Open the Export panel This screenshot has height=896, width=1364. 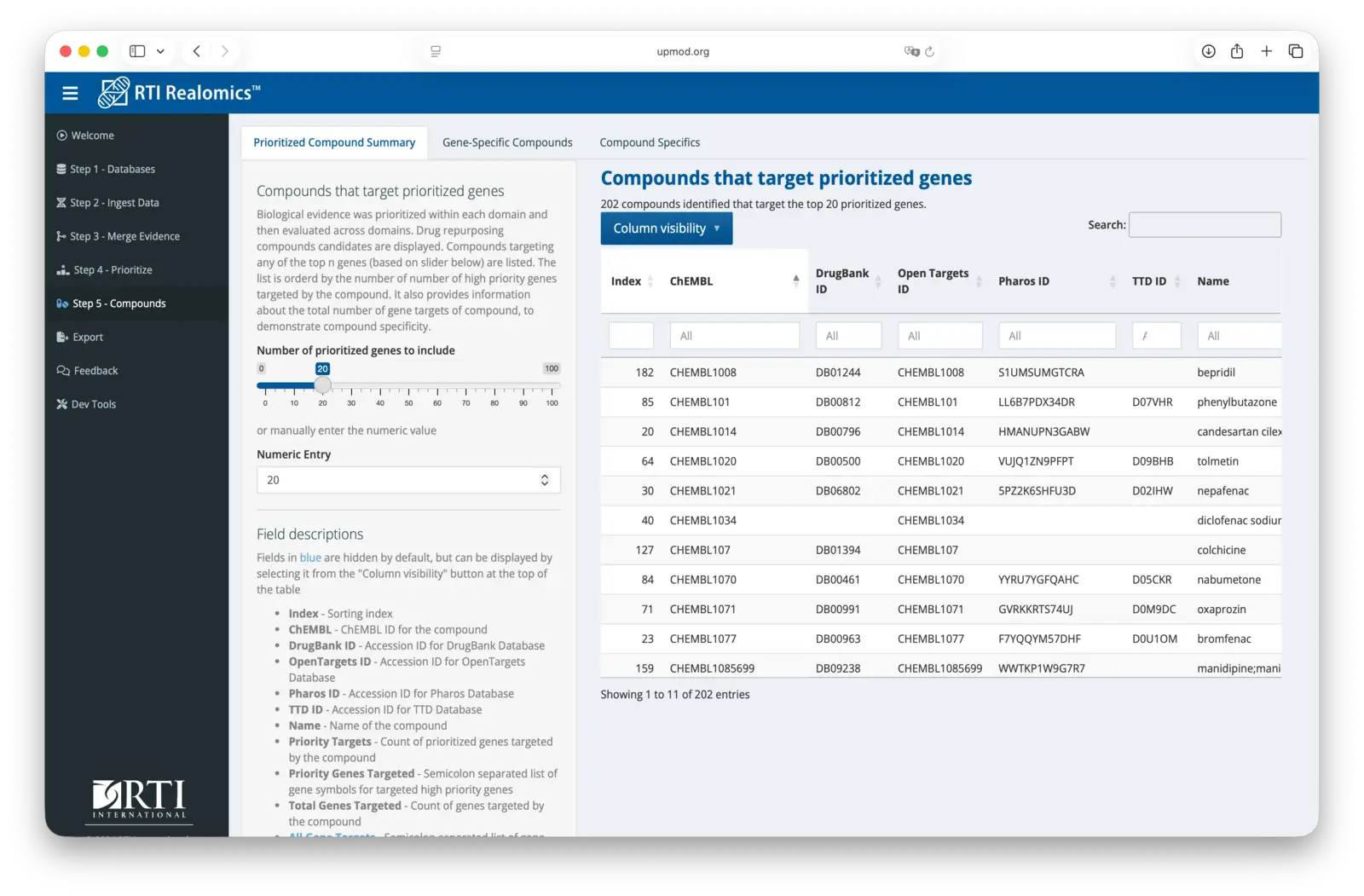click(90, 337)
